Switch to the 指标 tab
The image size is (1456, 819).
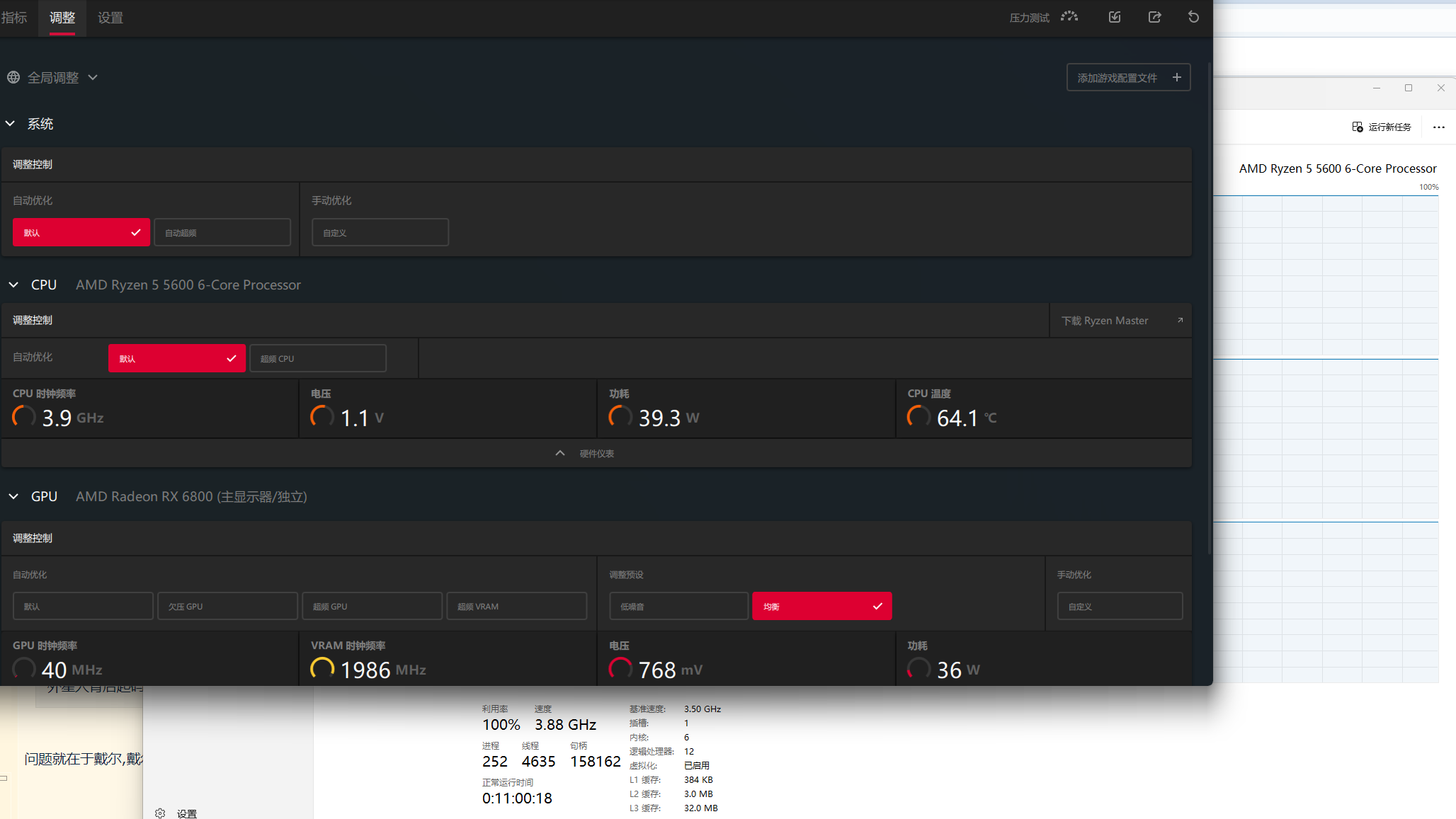(x=14, y=18)
